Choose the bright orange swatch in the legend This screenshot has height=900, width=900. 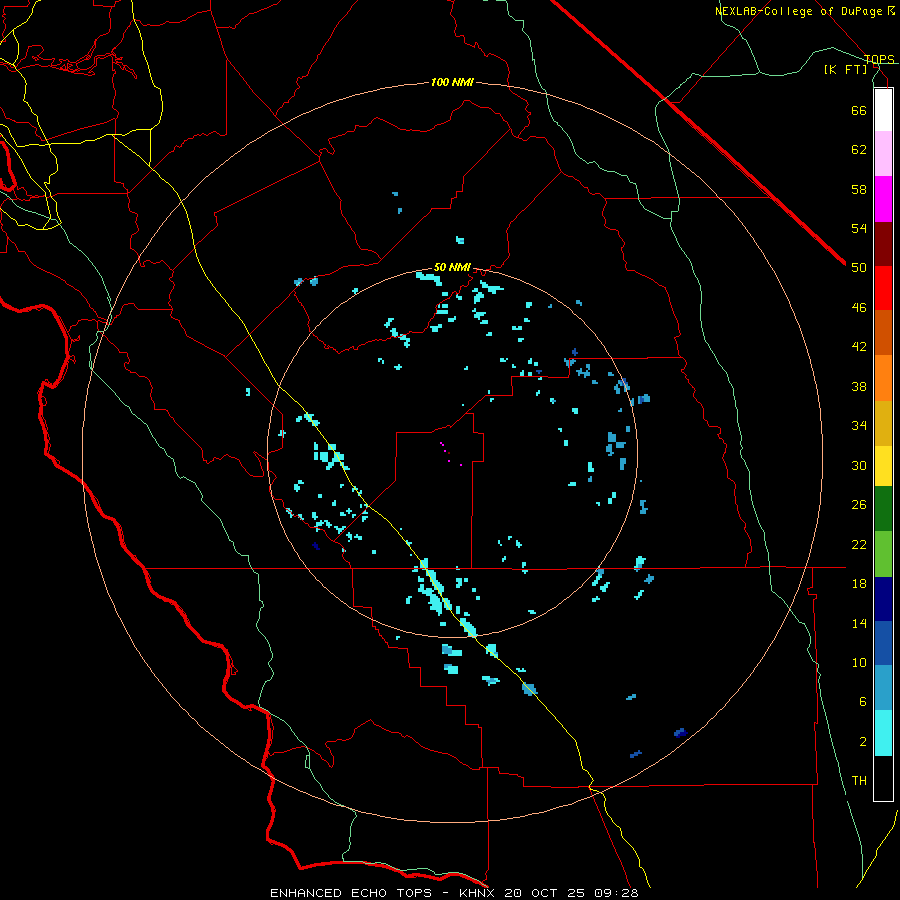point(883,378)
